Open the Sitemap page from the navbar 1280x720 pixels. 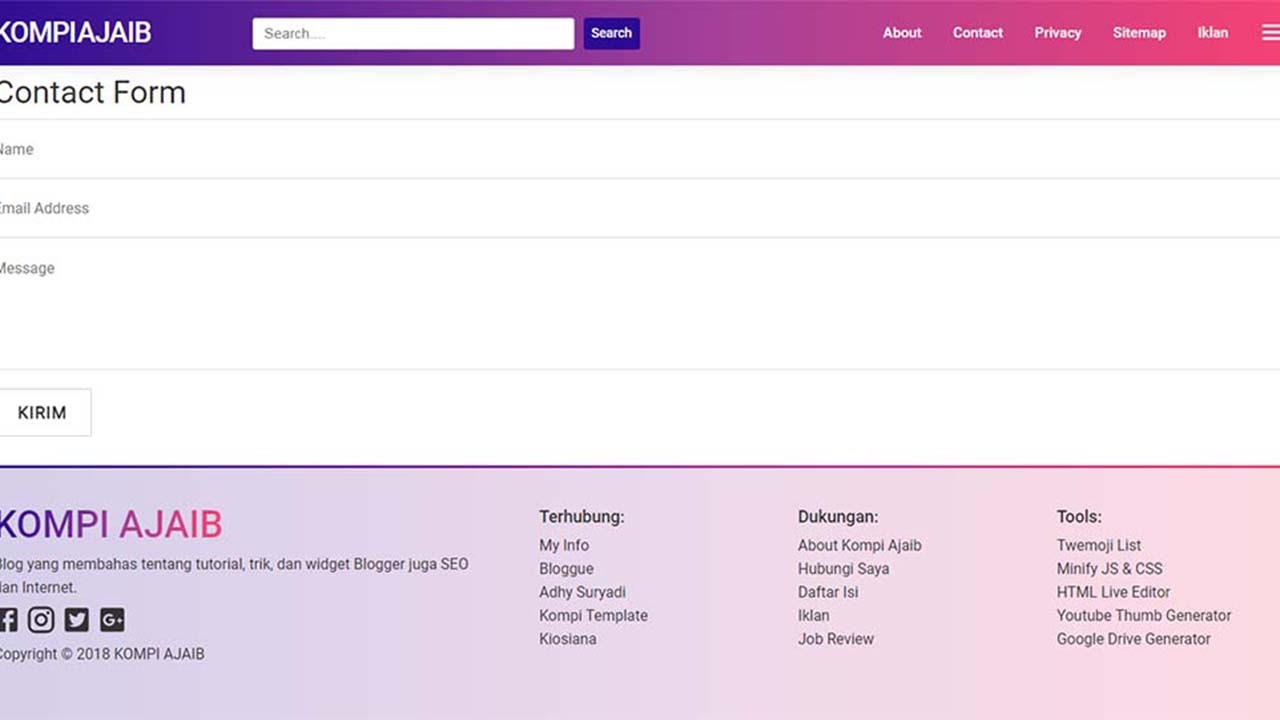tap(1139, 32)
